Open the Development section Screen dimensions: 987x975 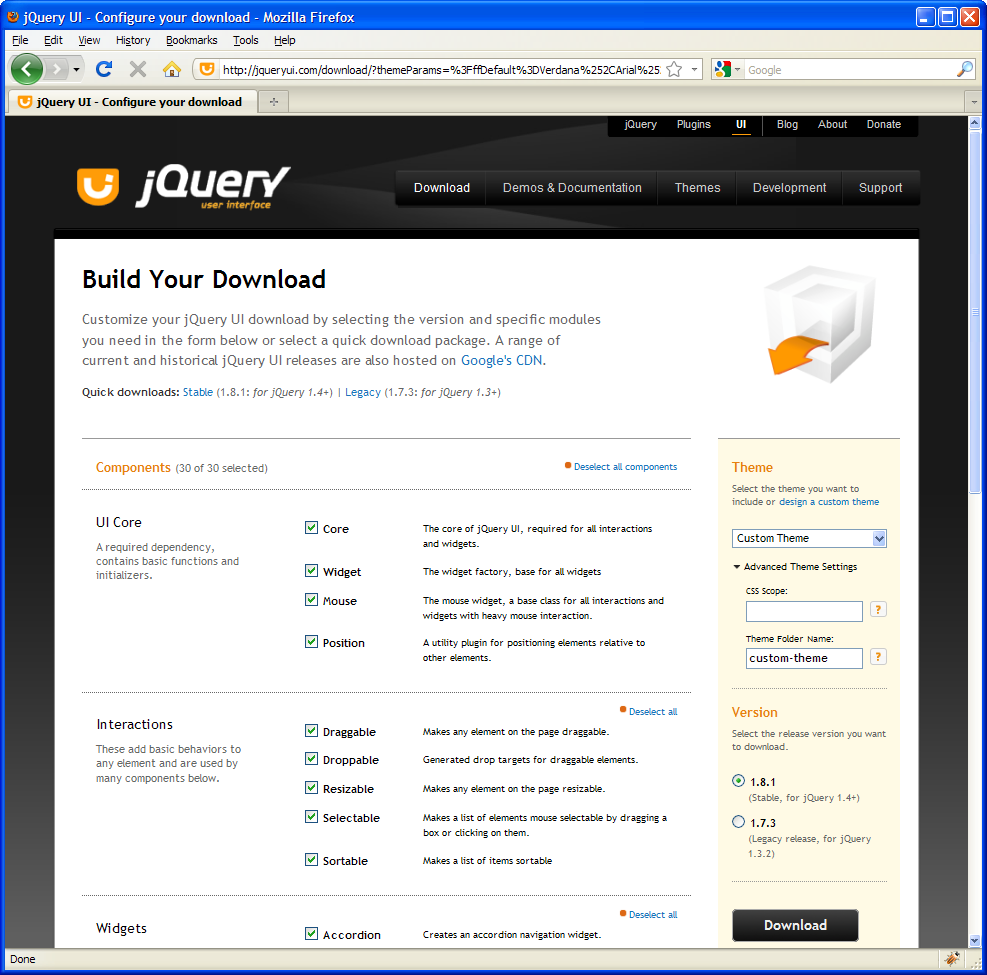(x=789, y=188)
